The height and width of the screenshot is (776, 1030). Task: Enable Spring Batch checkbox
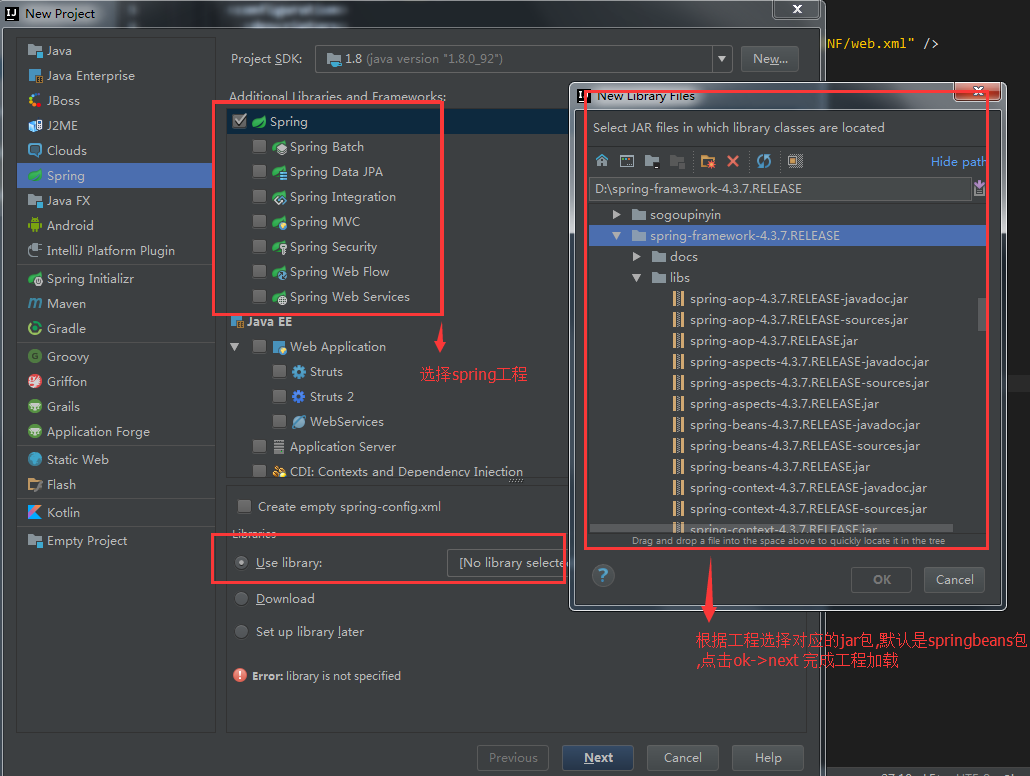tap(259, 147)
